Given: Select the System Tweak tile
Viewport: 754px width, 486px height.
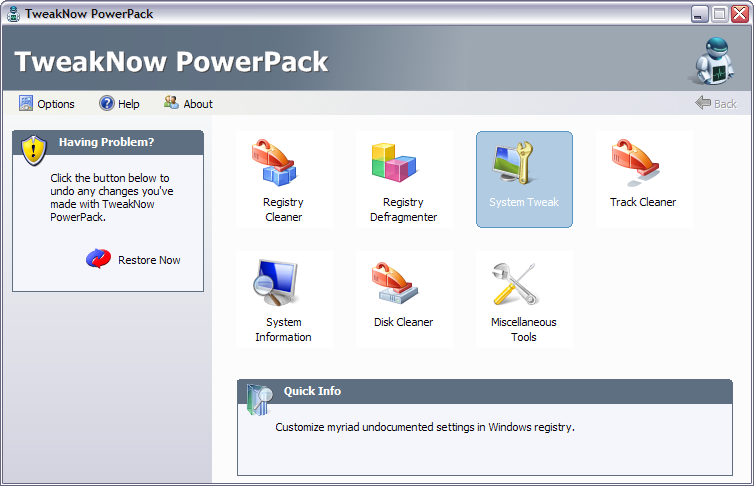Looking at the screenshot, I should tap(524, 179).
